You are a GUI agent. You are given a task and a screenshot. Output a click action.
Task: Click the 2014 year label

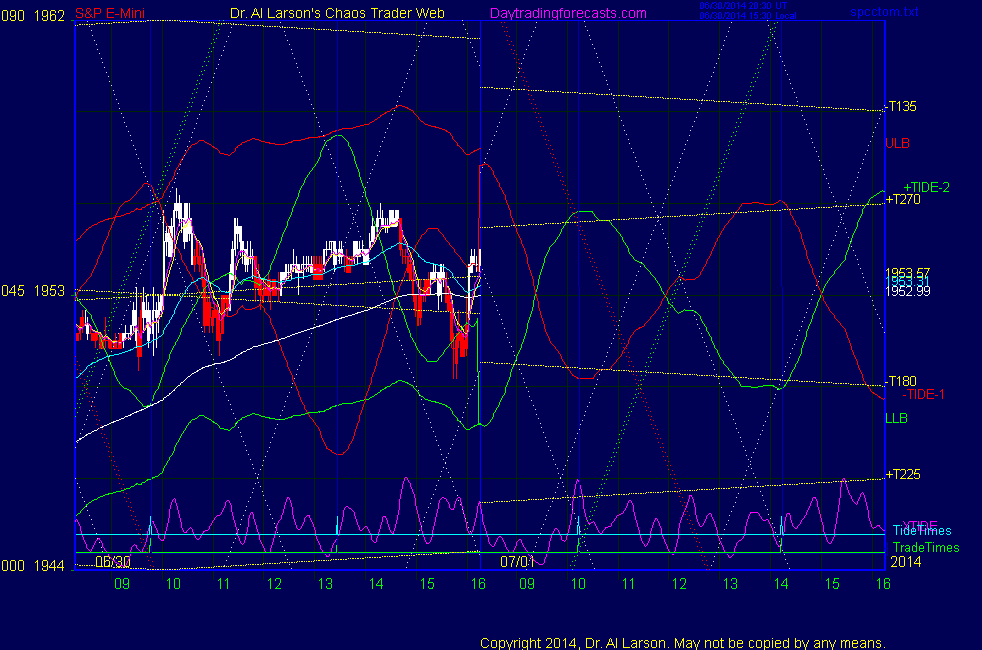click(906, 562)
